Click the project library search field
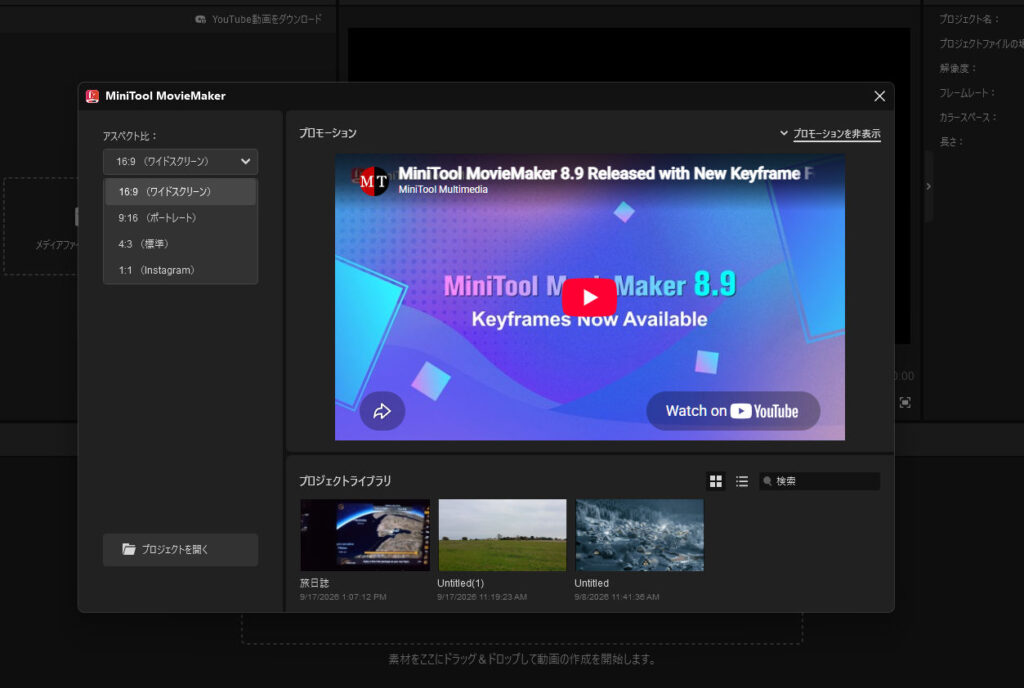 coord(820,481)
